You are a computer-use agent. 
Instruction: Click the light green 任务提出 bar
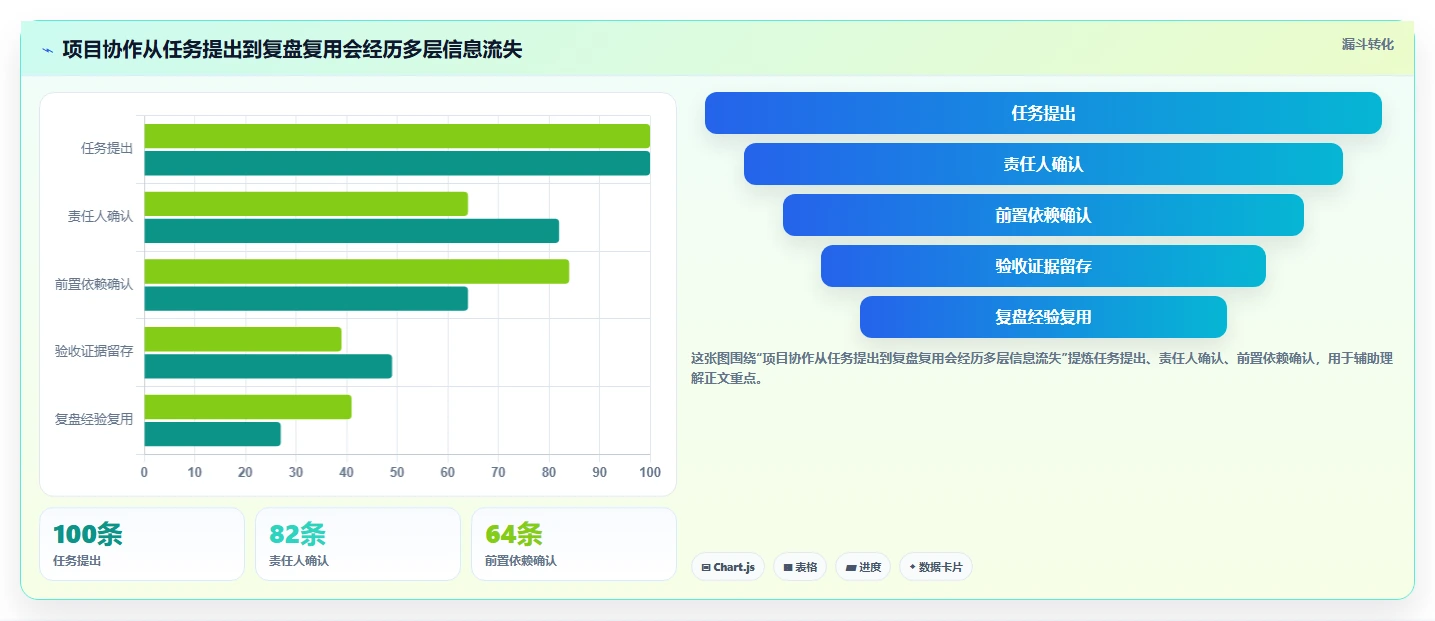[x=397, y=136]
